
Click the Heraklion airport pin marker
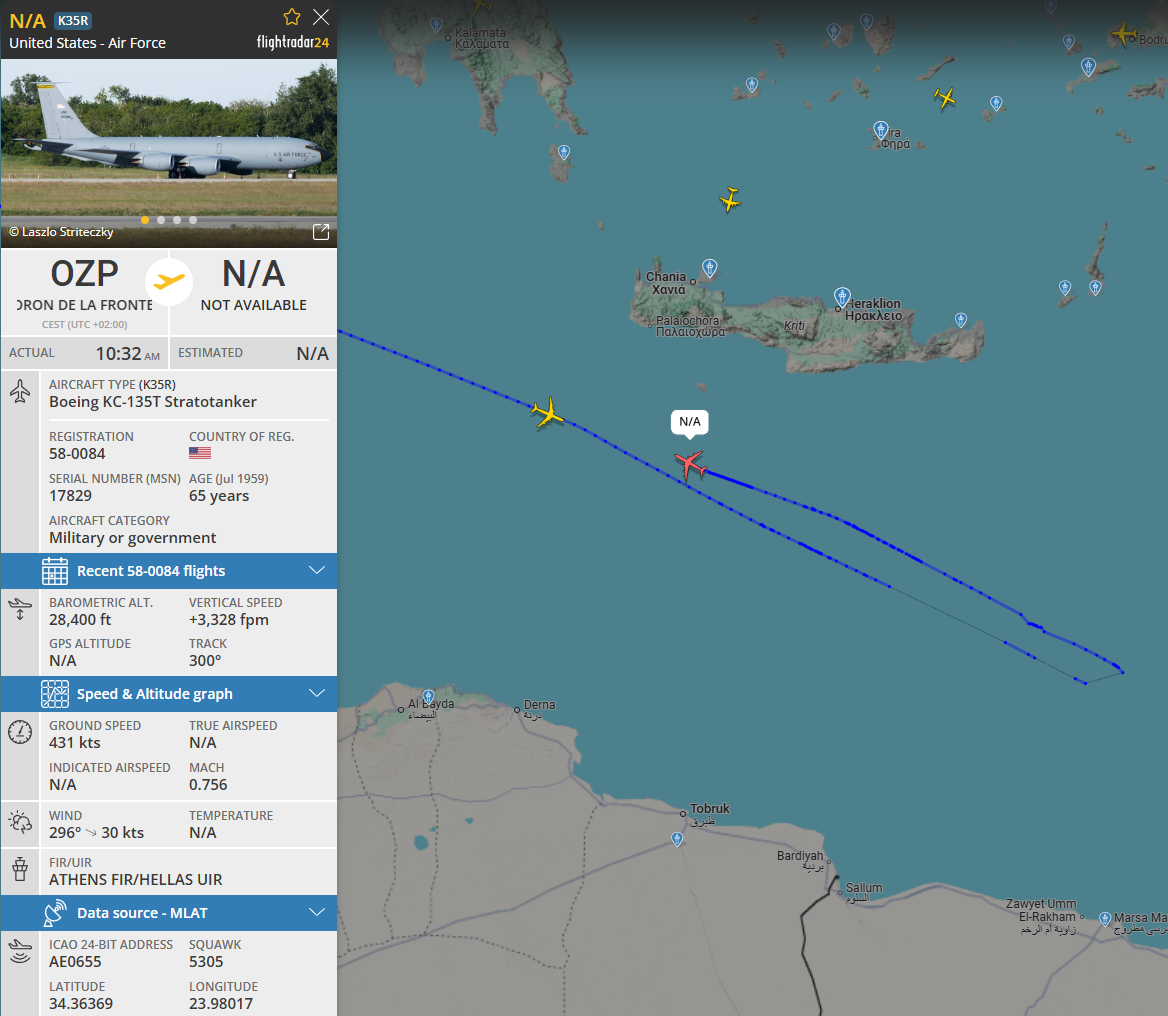coord(842,296)
